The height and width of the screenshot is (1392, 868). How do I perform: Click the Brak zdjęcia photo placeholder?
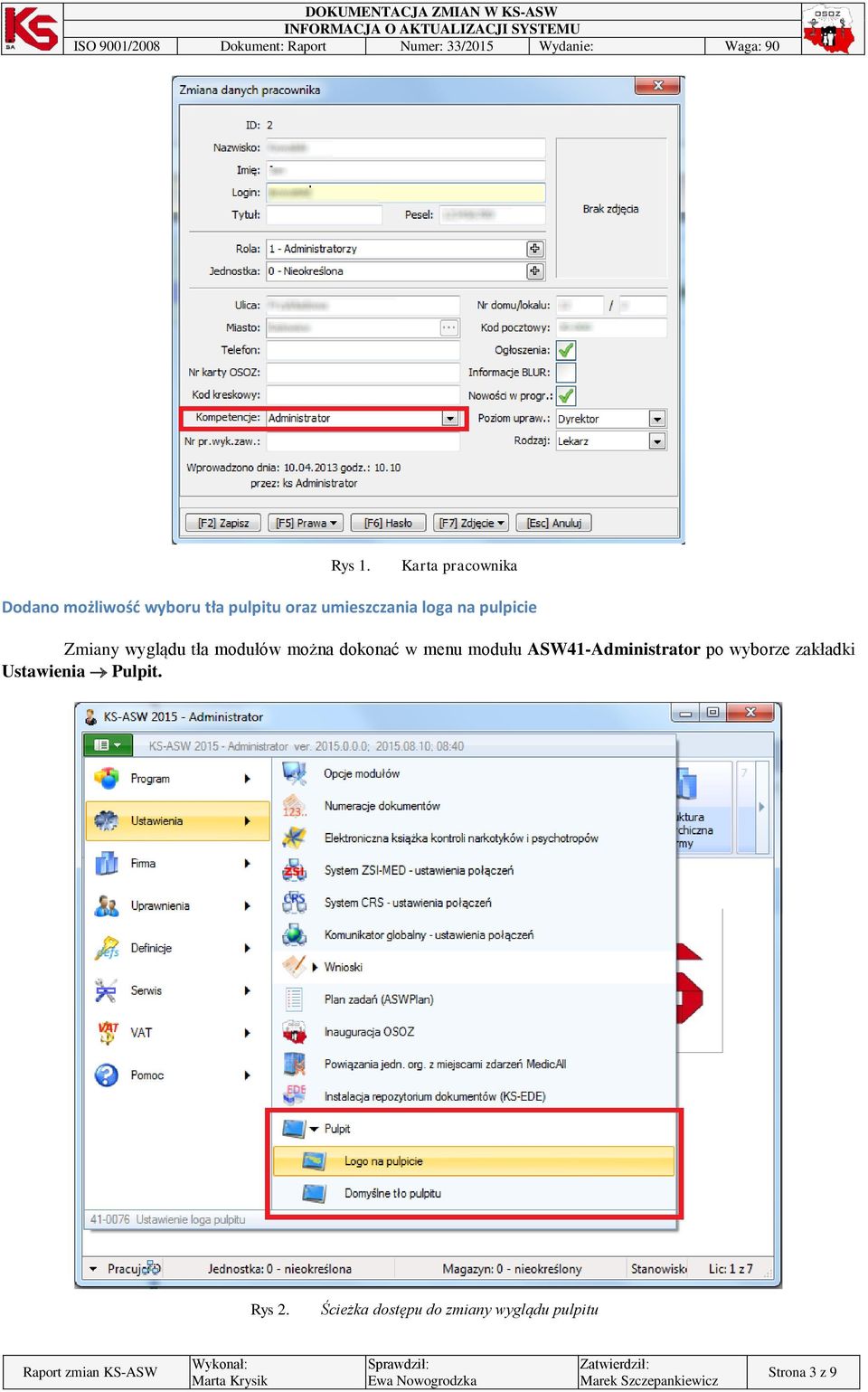611,208
